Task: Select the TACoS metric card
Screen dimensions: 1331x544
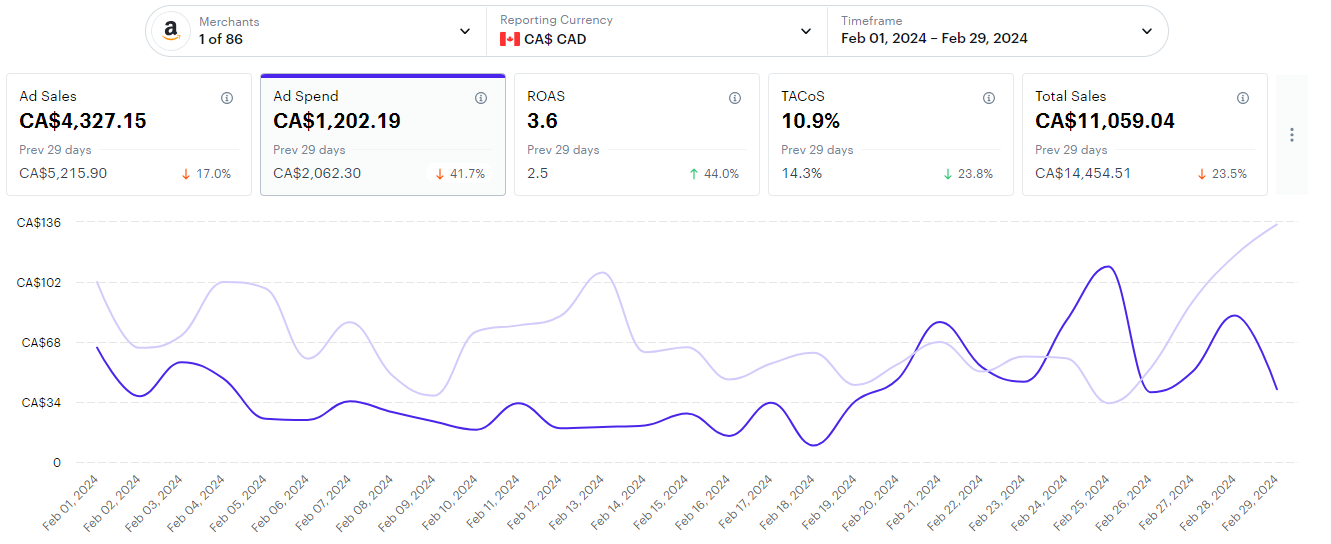Action: coord(891,135)
